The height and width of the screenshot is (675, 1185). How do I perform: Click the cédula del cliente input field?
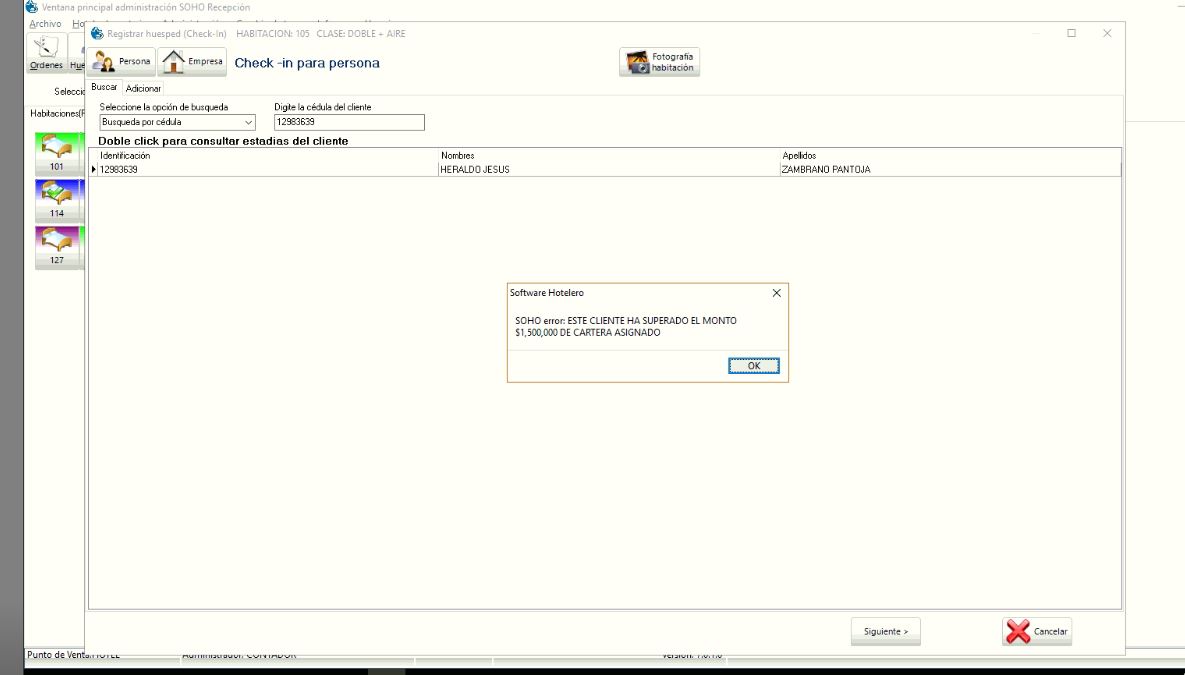[x=348, y=122]
